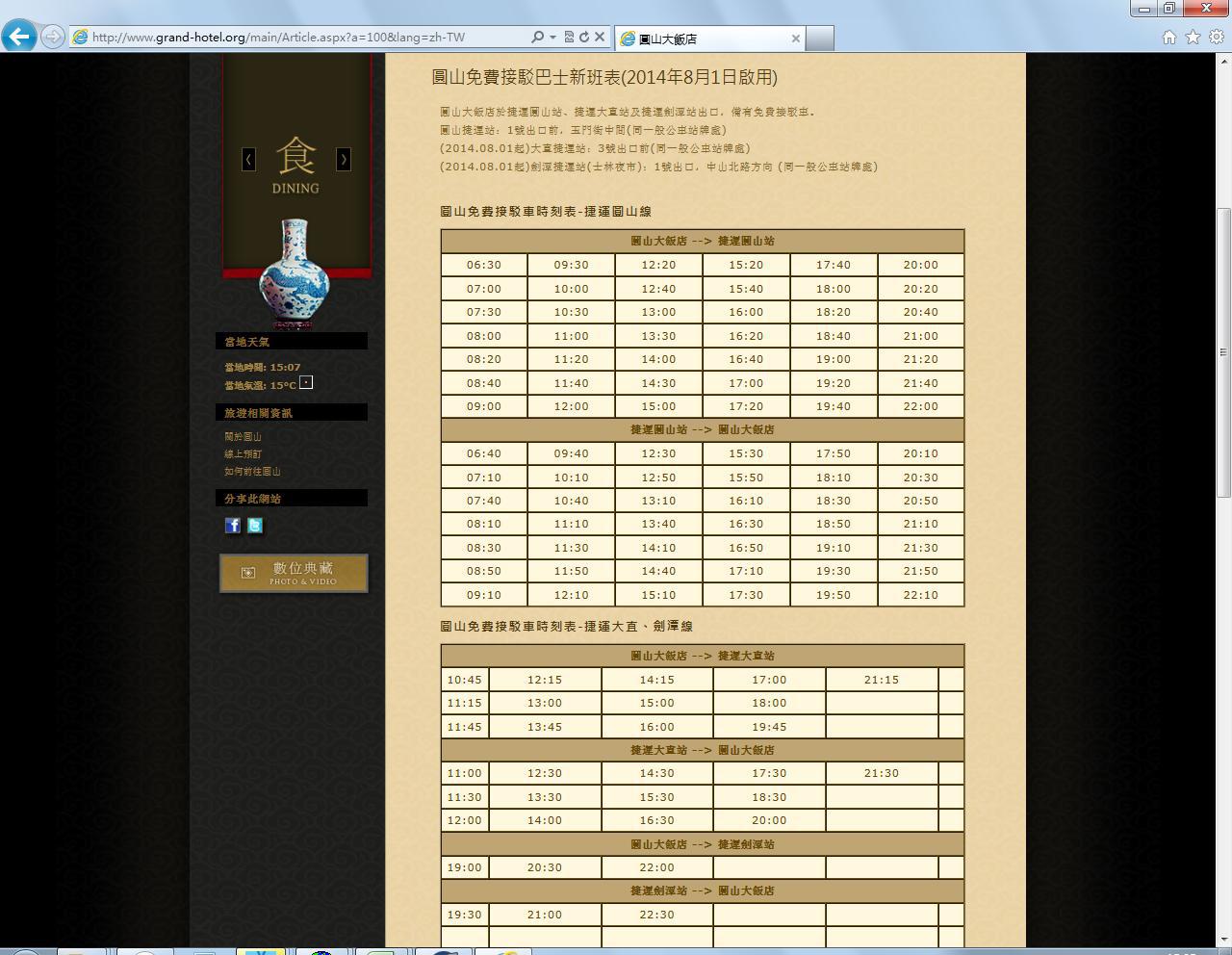The height and width of the screenshot is (955, 1232).
Task: Click the 當地天氣 sidebar heading
Action: (291, 341)
